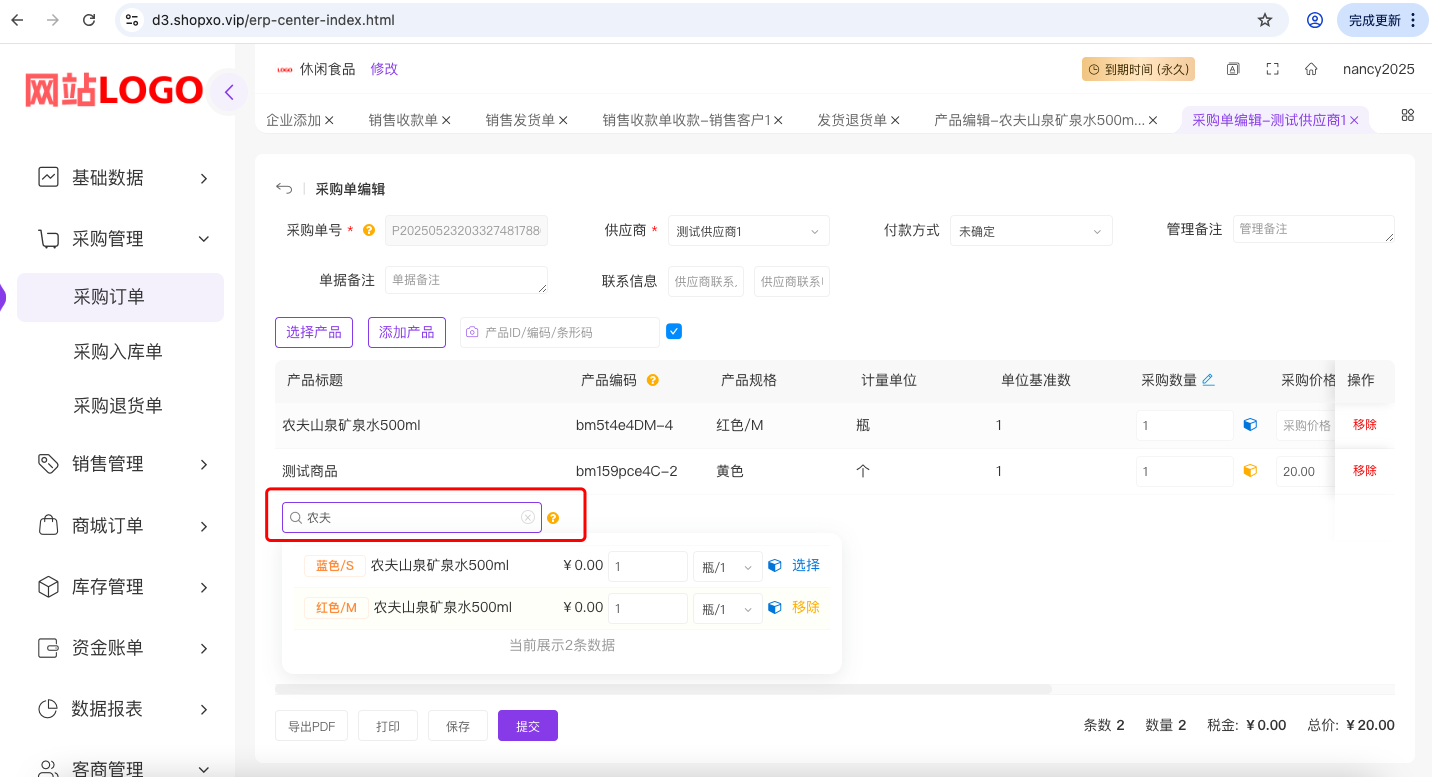This screenshot has height=777, width=1432.
Task: Open the 供应商 dropdown
Action: [749, 231]
